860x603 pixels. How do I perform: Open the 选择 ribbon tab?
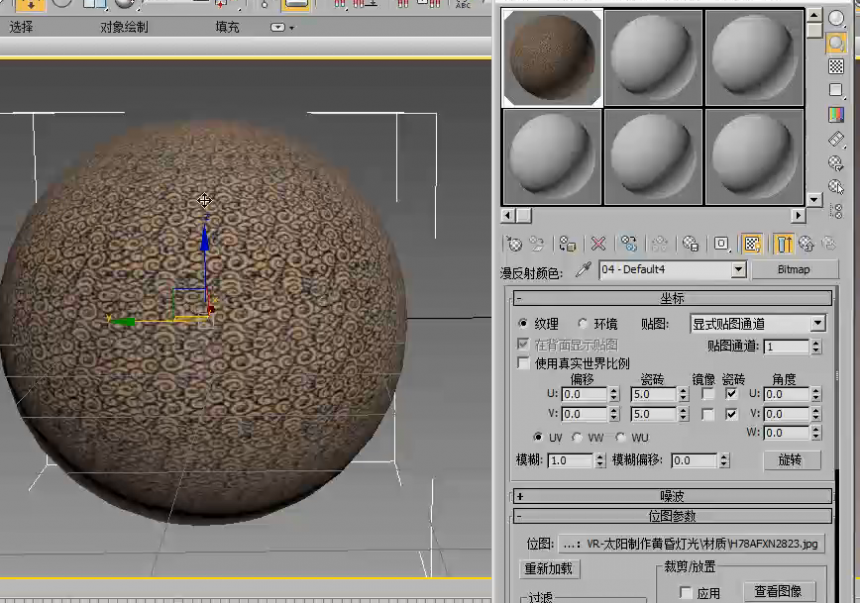21,27
